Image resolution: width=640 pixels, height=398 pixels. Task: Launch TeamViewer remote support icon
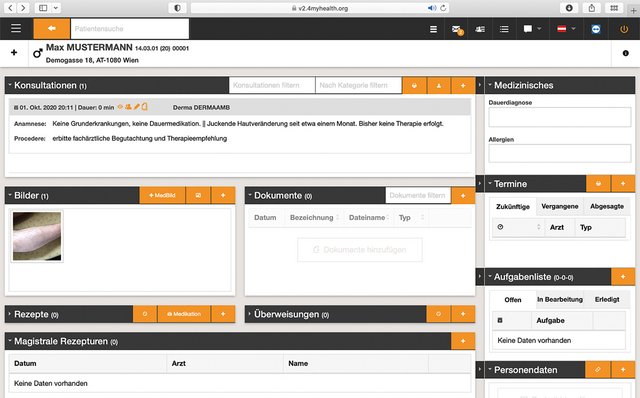click(596, 29)
